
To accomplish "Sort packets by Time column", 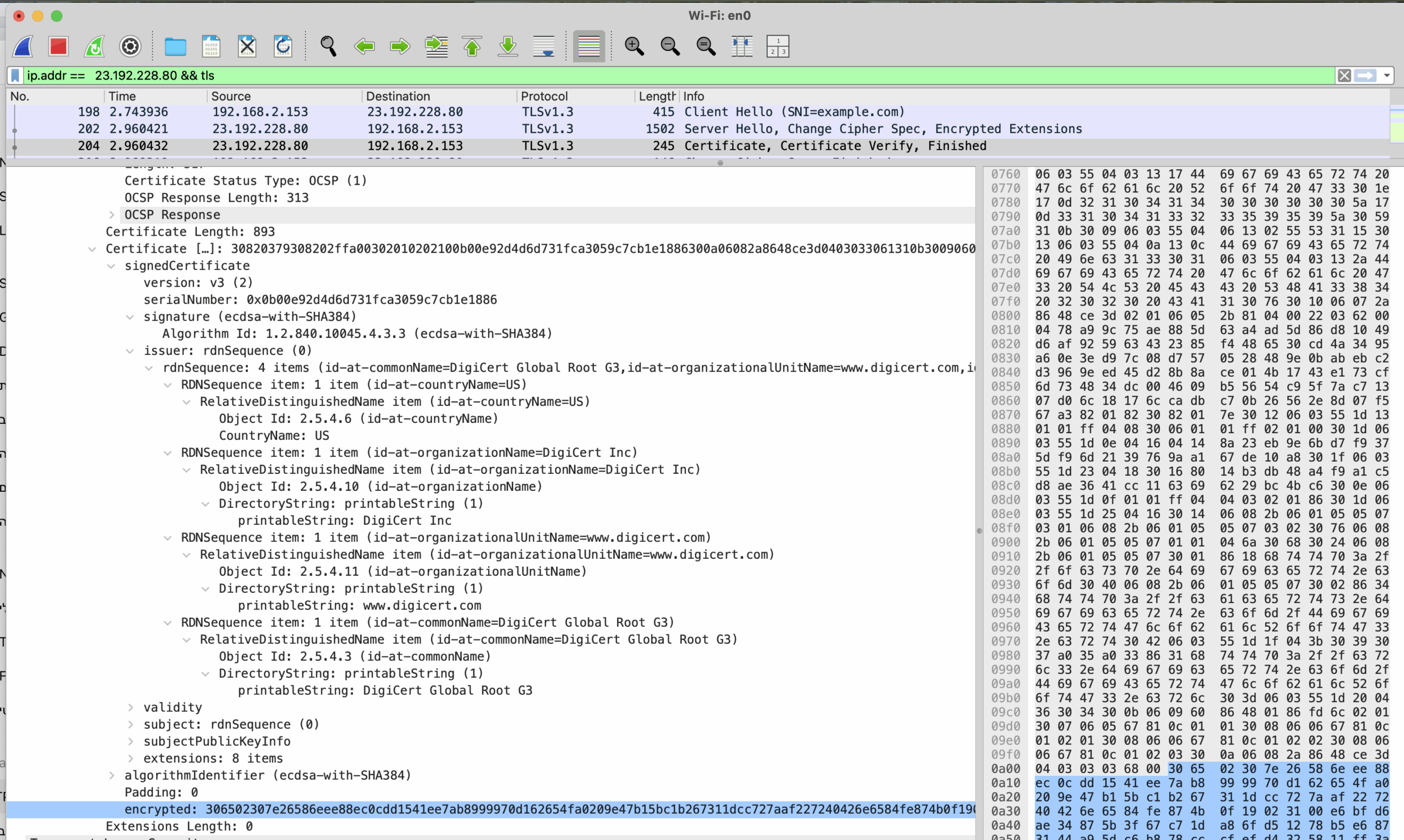I will [x=156, y=96].
